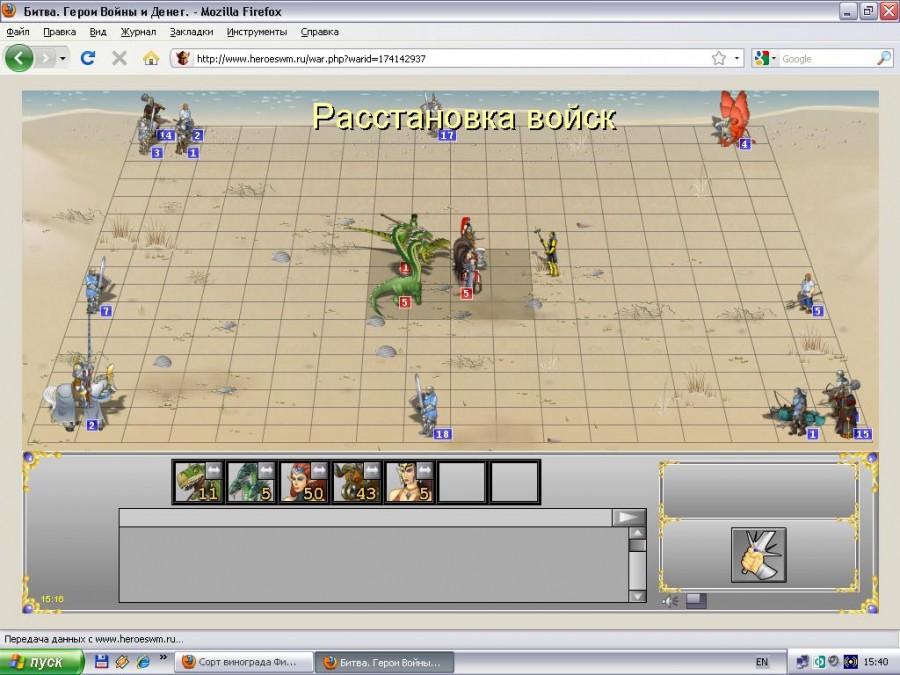Go to the Home page icon

(151, 58)
